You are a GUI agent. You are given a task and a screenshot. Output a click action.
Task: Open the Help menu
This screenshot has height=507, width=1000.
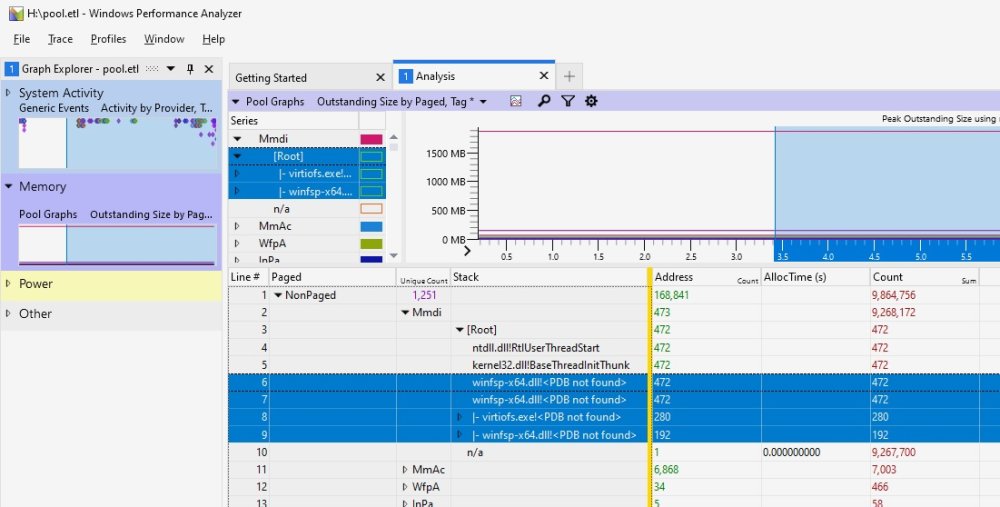pyautogui.click(x=214, y=39)
